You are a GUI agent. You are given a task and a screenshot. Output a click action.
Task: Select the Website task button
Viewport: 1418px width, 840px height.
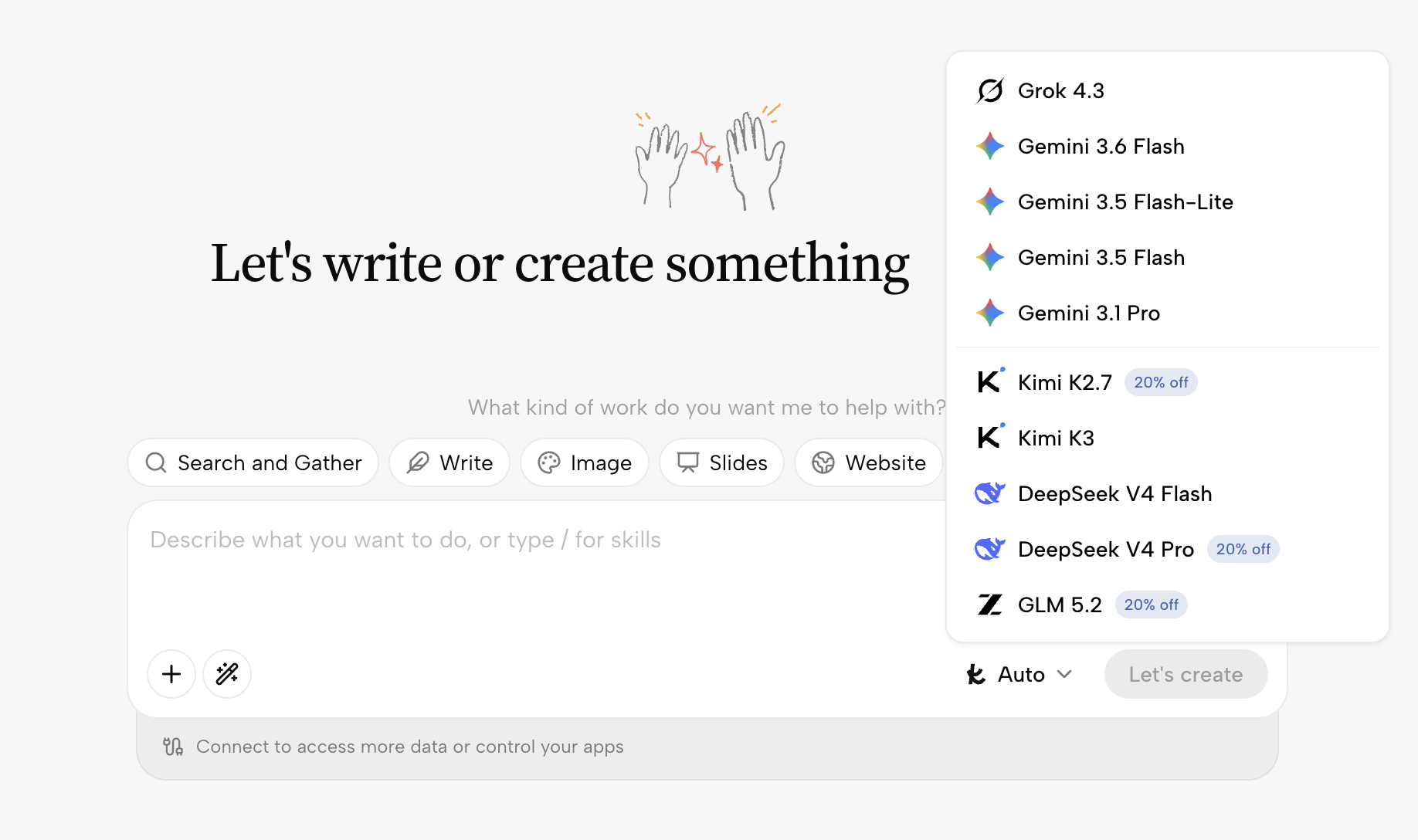pyautogui.click(x=869, y=462)
